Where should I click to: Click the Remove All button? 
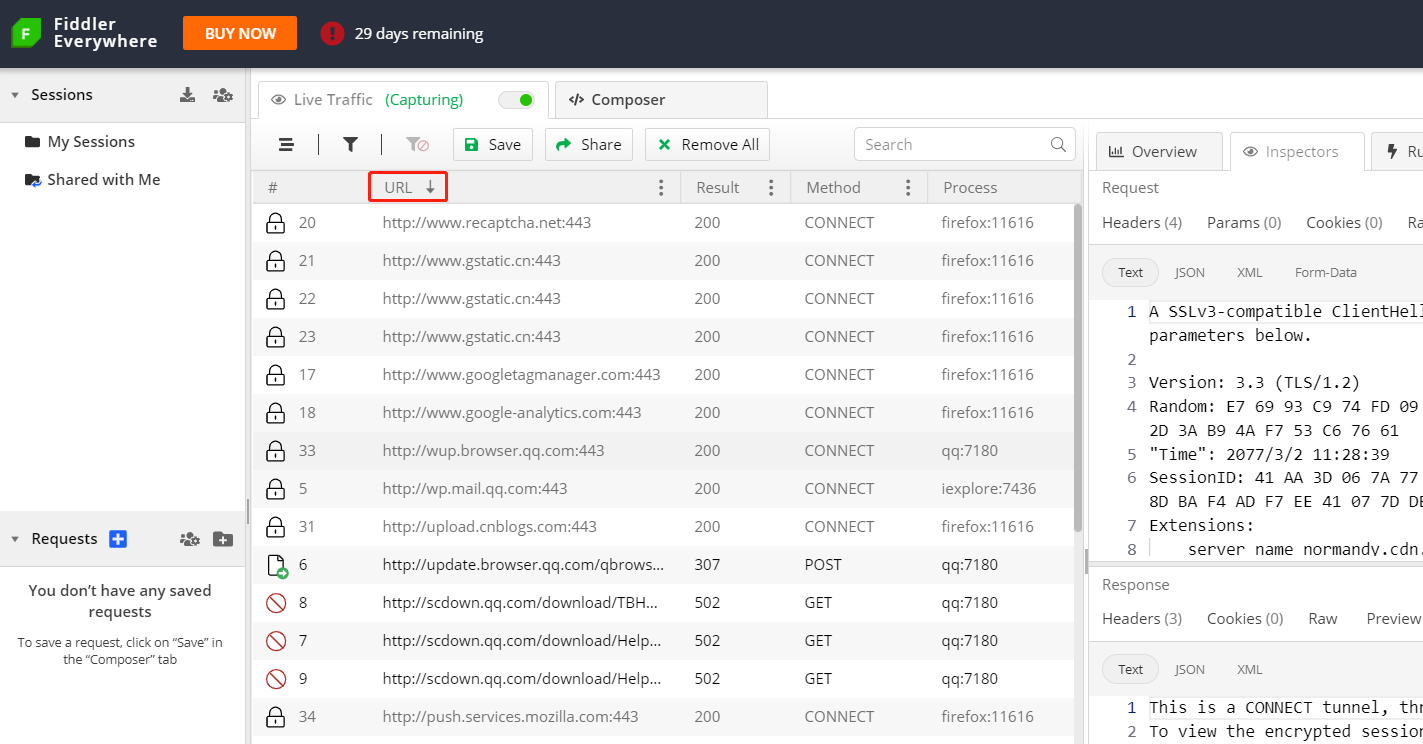pyautogui.click(x=707, y=145)
